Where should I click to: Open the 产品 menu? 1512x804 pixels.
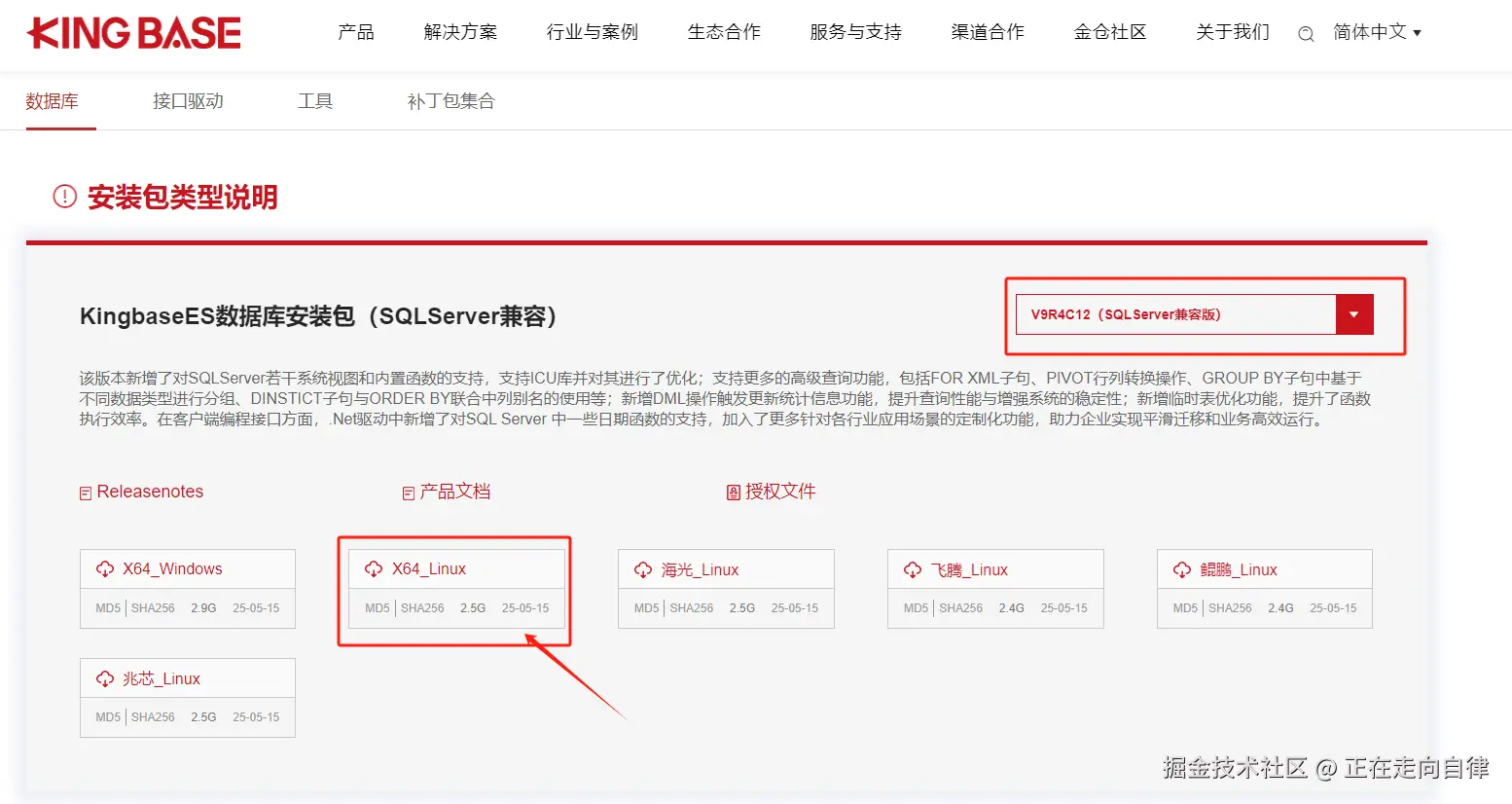point(356,32)
